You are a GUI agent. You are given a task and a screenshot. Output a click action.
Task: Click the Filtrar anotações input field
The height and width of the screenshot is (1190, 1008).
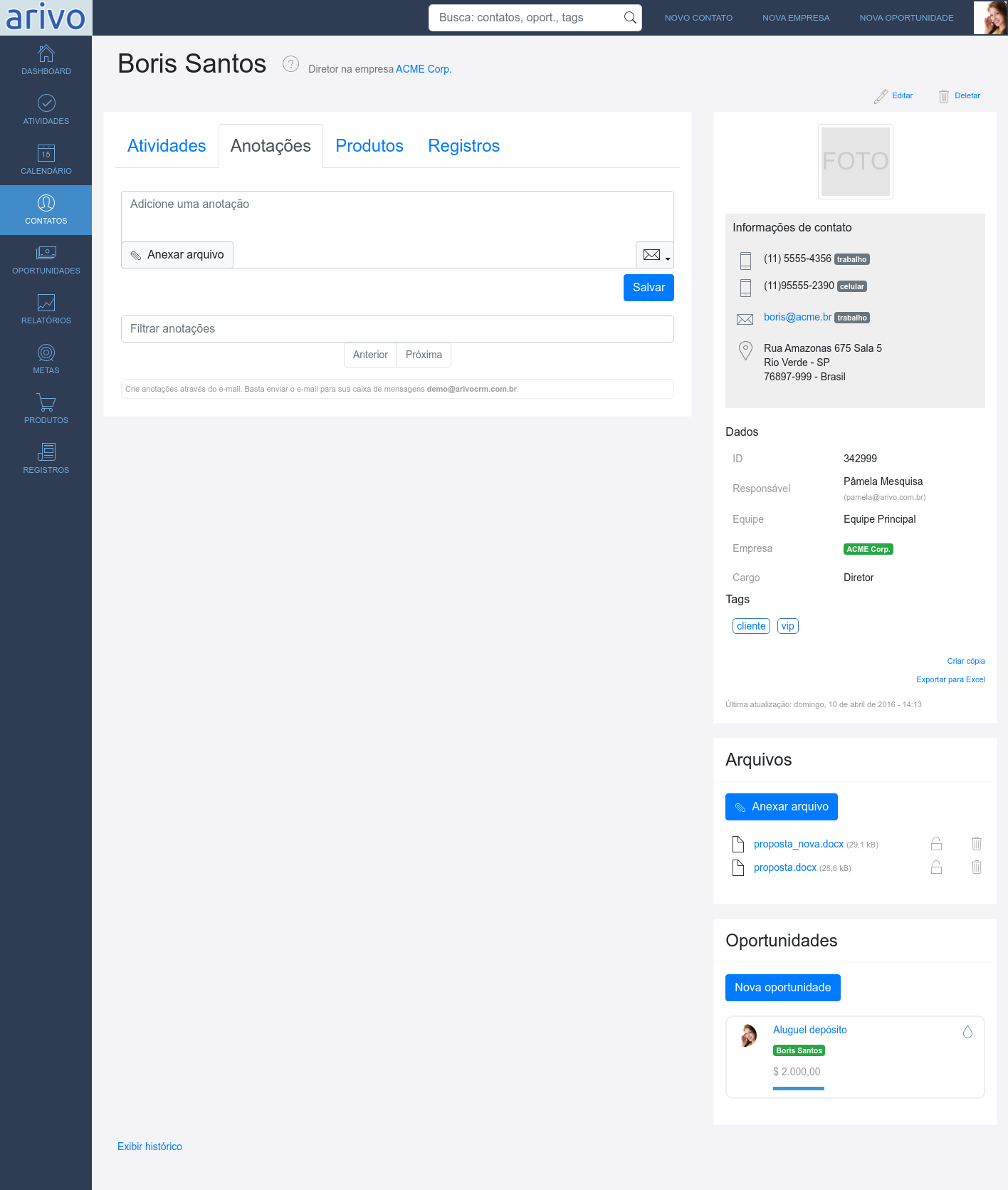(397, 329)
